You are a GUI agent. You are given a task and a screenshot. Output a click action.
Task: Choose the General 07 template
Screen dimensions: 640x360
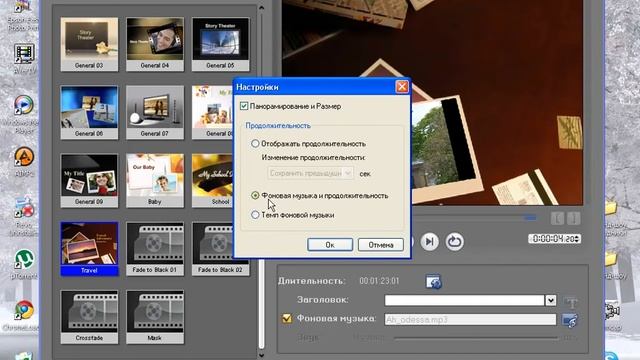(x=155, y=112)
